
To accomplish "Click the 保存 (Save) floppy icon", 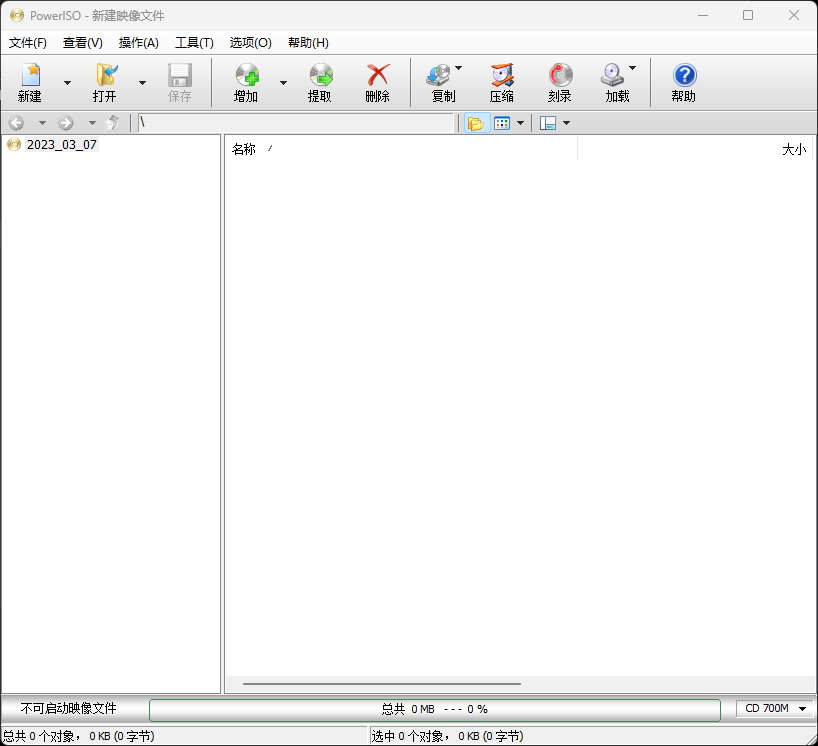I will pos(180,75).
